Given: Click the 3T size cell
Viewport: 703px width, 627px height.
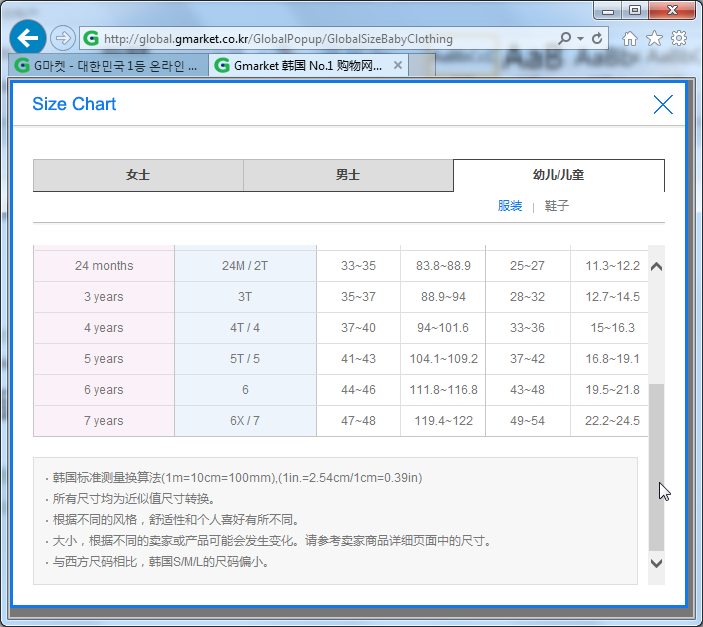Looking at the screenshot, I should (245, 297).
